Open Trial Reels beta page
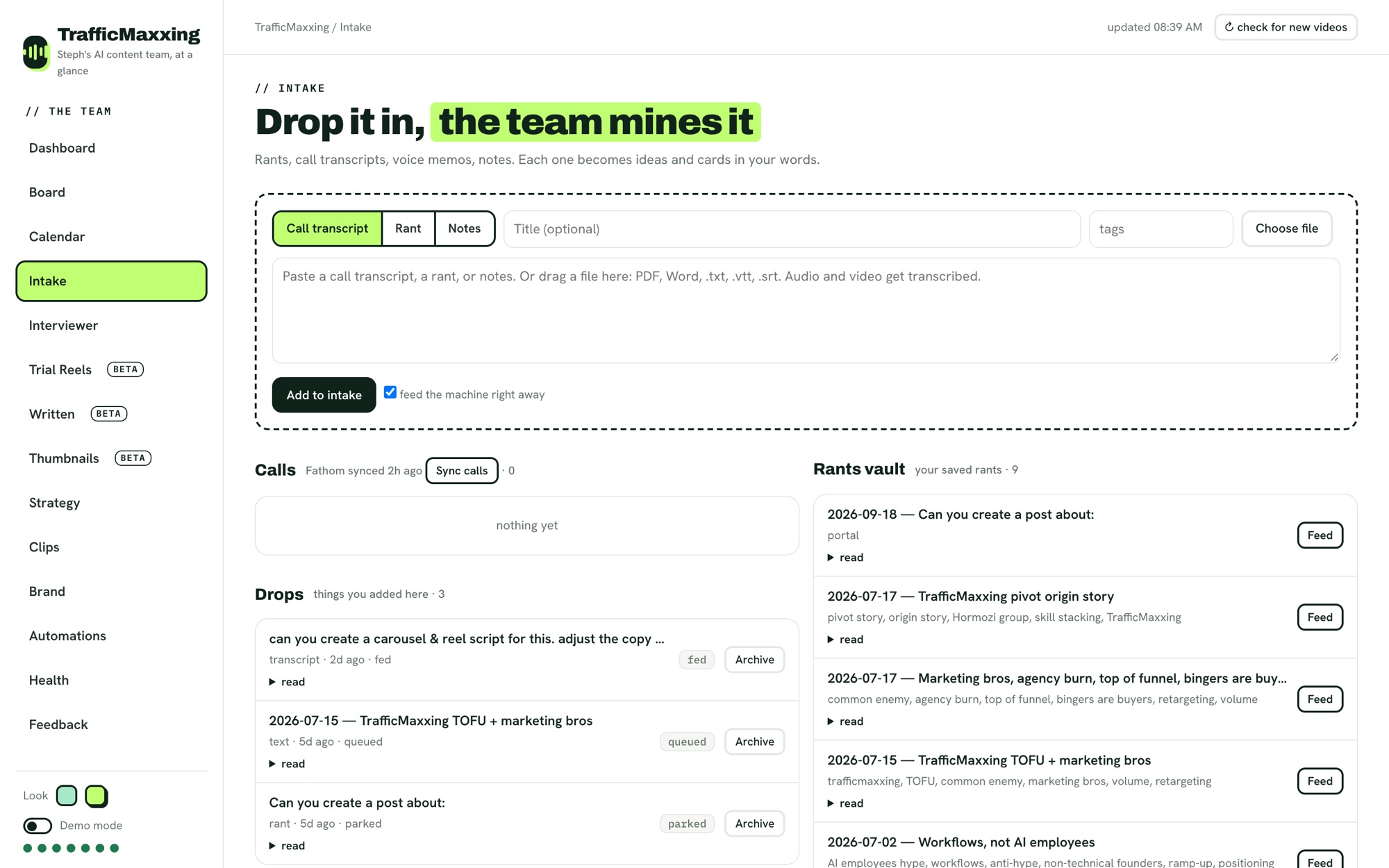 111,369
